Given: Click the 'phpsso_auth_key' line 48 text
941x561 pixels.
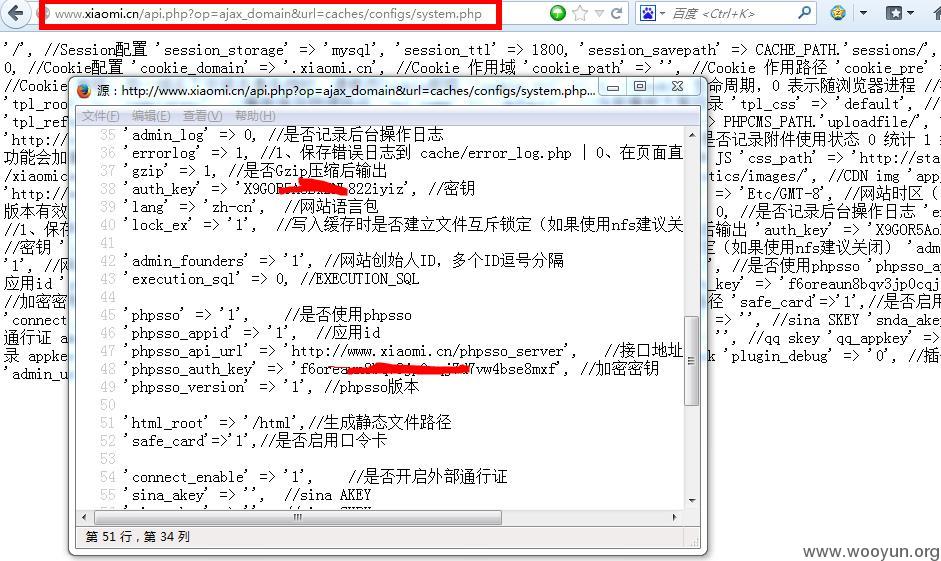Looking at the screenshot, I should coord(391,369).
